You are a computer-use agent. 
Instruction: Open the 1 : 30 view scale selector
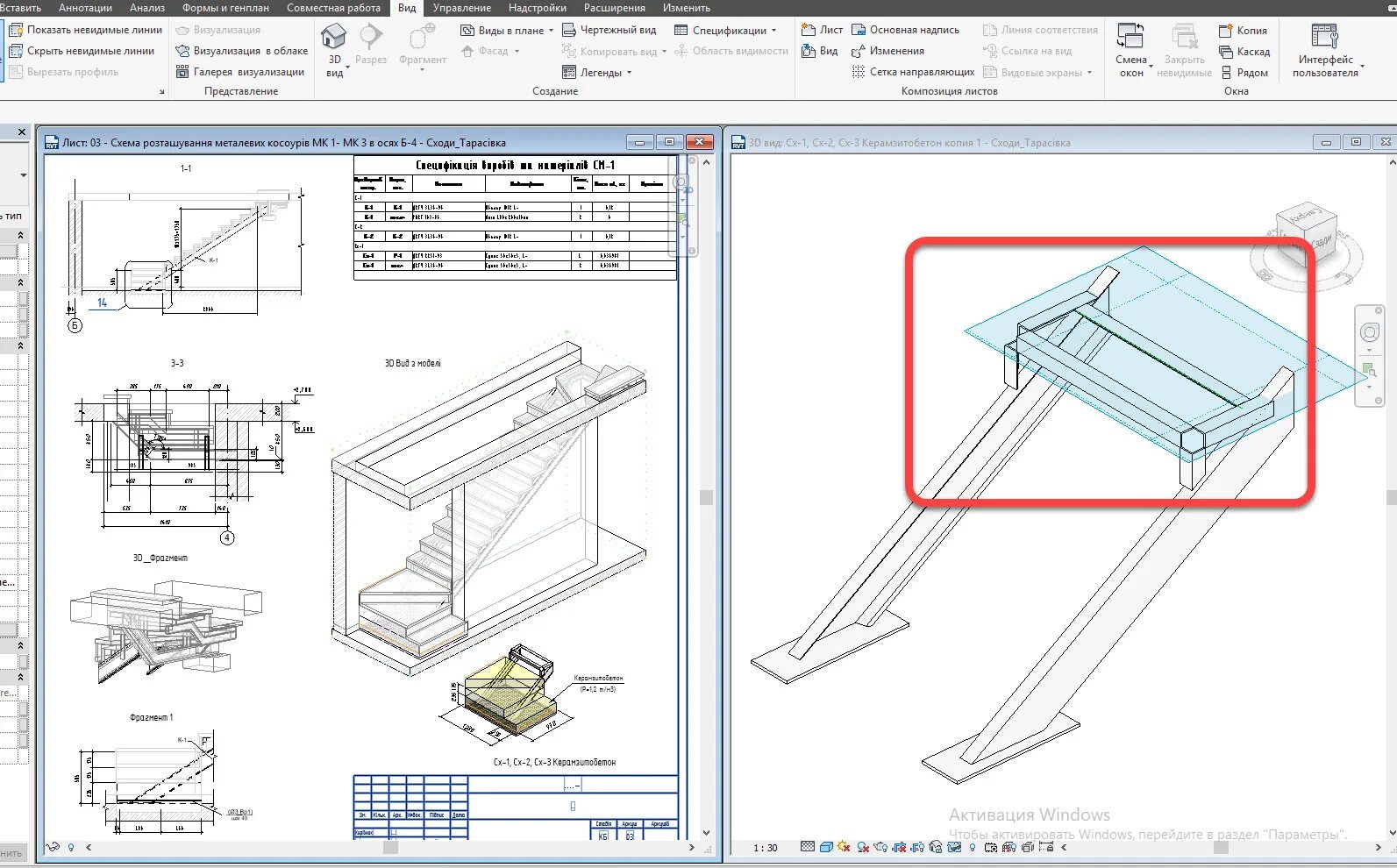coord(765,848)
